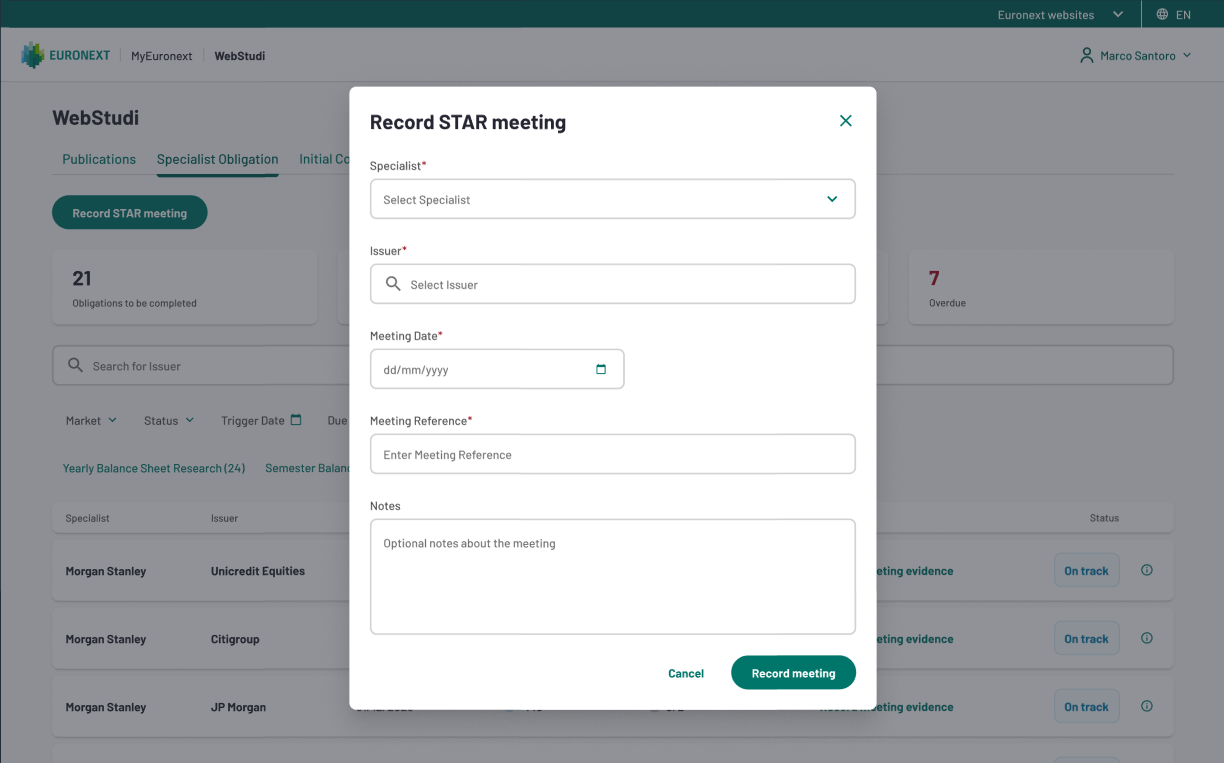Select Yearly Balance Sheet Research (24) tab
The image size is (1224, 763).
pos(154,468)
